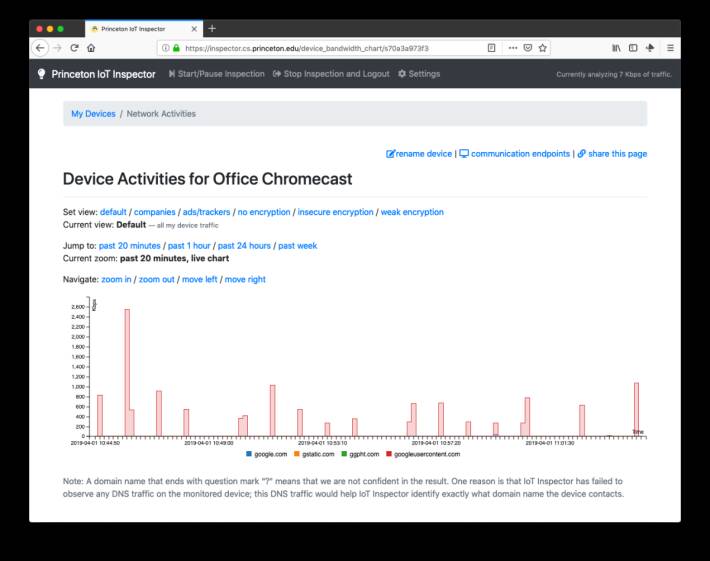This screenshot has height=561, width=710.
Task: Go to My Devices breadcrumb
Action: tap(93, 114)
